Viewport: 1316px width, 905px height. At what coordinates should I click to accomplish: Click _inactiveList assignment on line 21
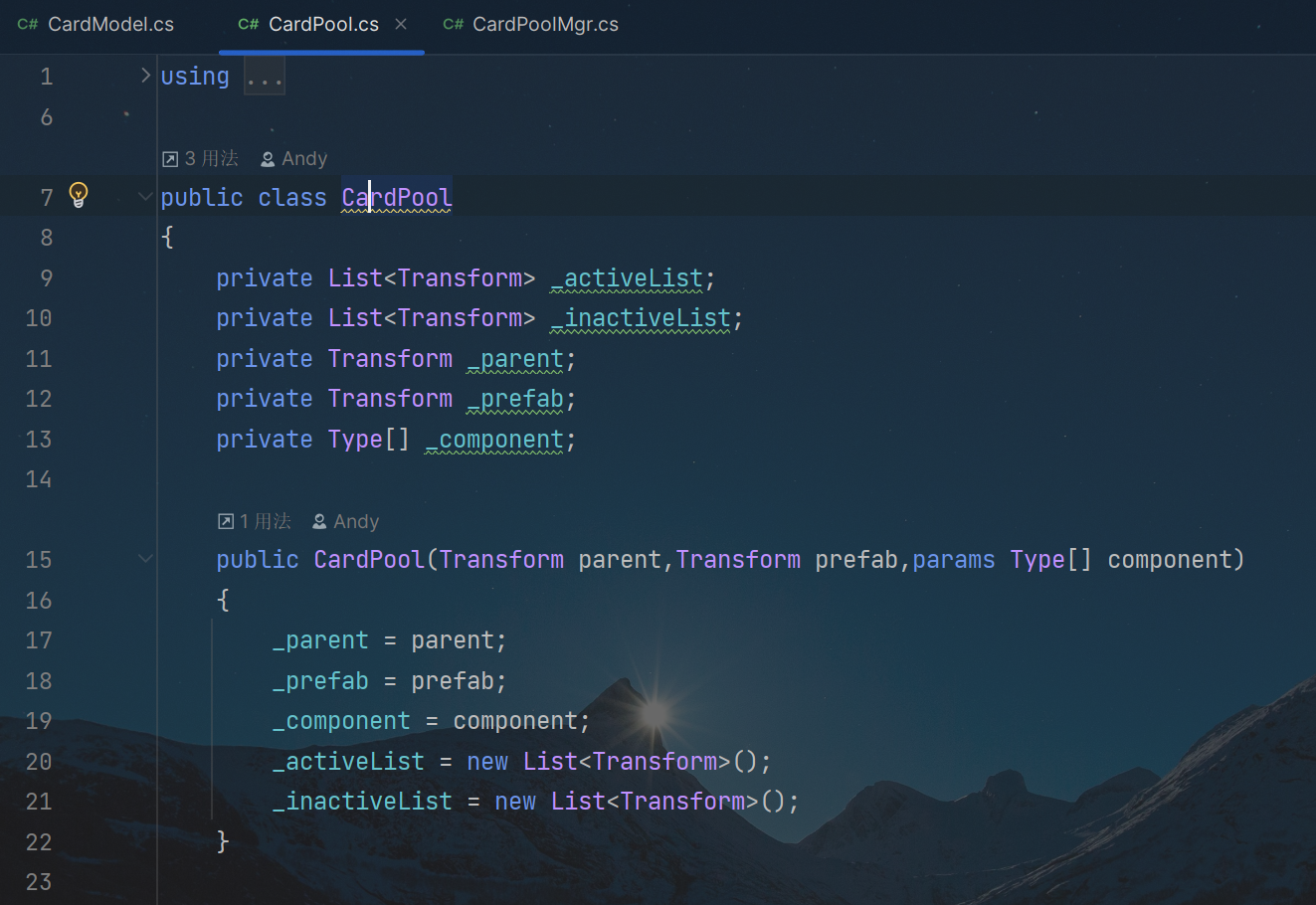[536, 802]
